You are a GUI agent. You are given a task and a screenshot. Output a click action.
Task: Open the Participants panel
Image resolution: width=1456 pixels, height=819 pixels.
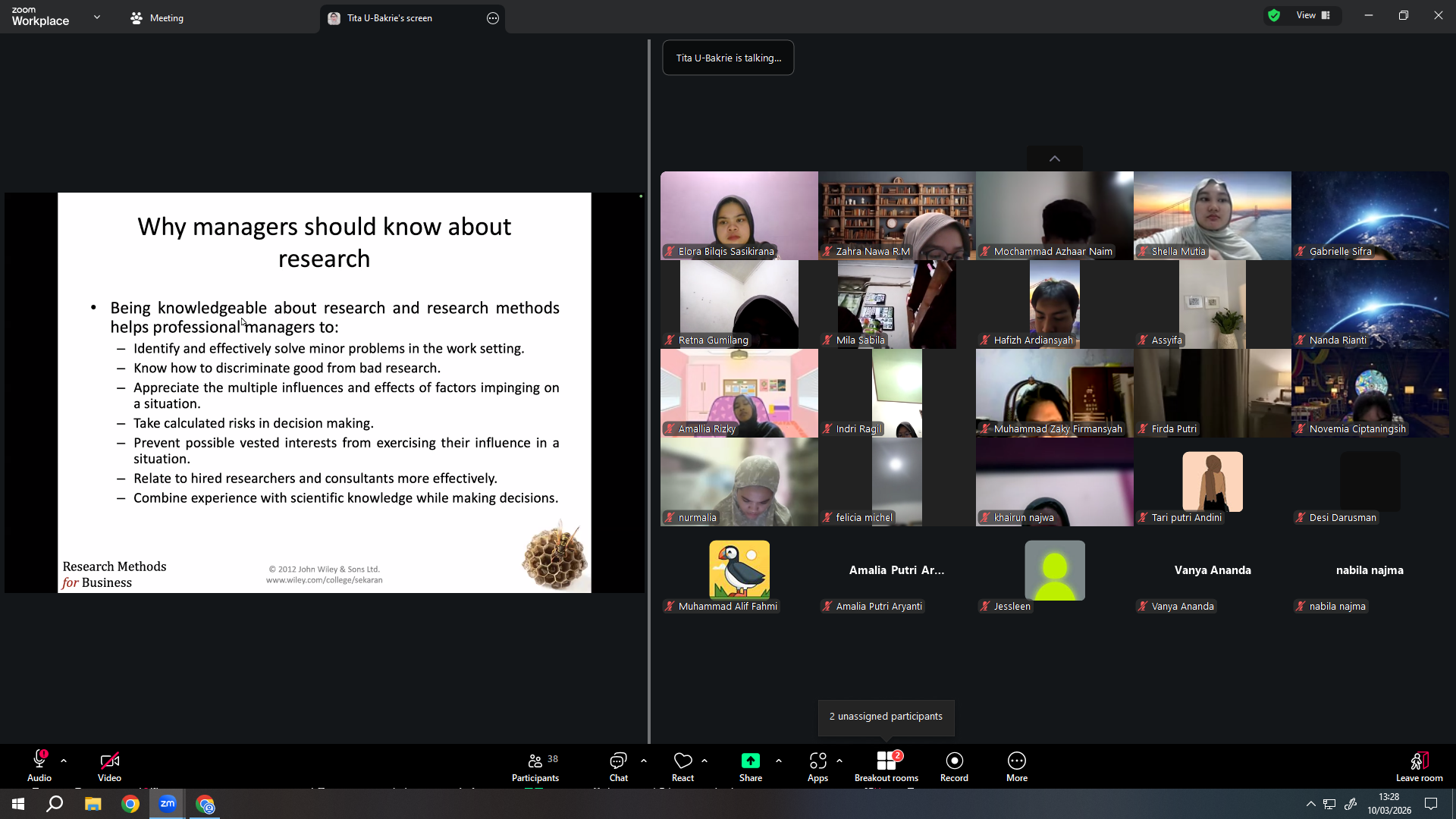pyautogui.click(x=535, y=767)
